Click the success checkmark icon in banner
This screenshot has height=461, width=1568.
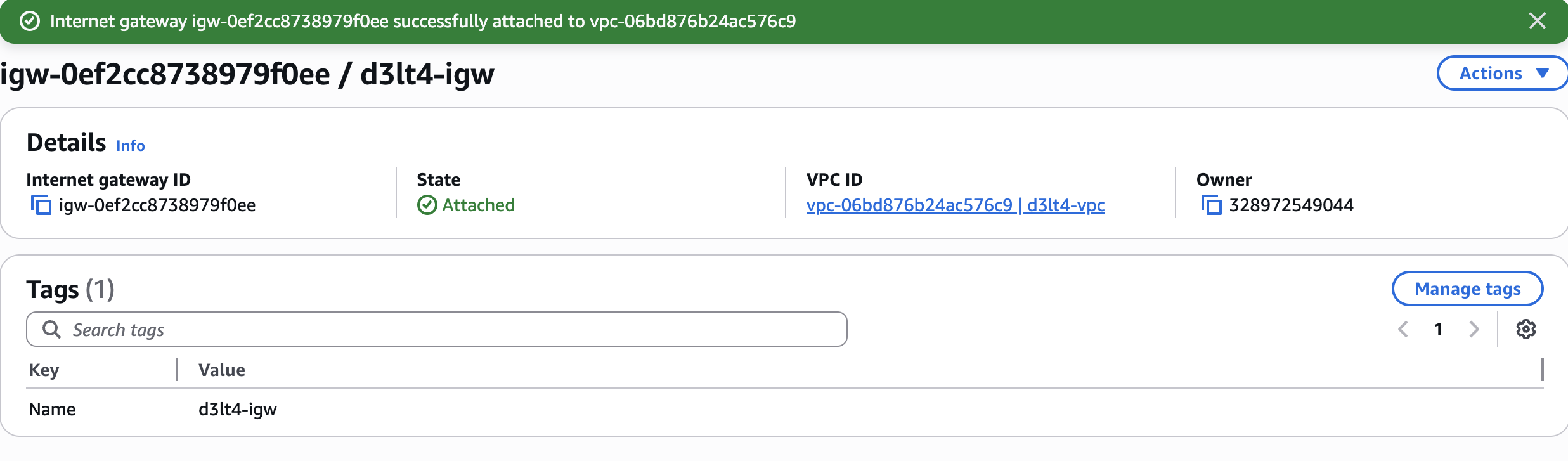(x=30, y=22)
